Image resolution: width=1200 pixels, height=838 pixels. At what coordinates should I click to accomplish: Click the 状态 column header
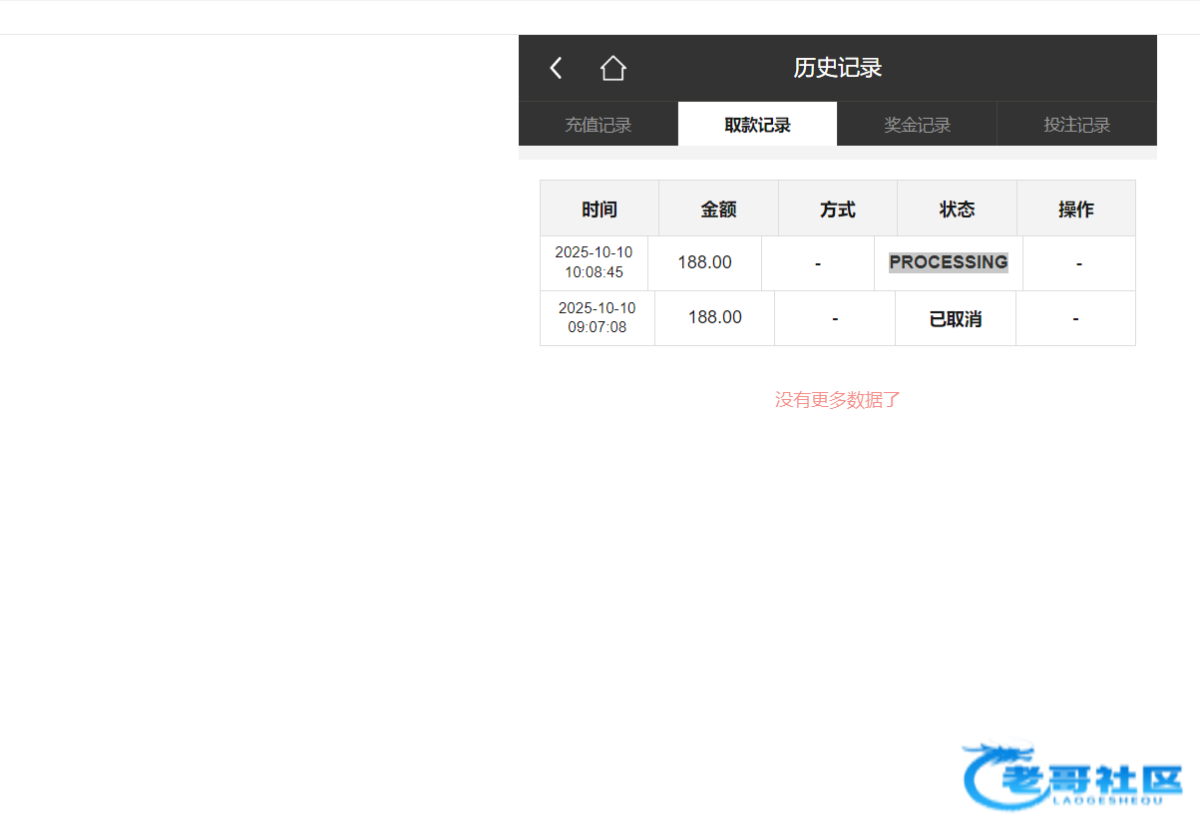point(957,209)
